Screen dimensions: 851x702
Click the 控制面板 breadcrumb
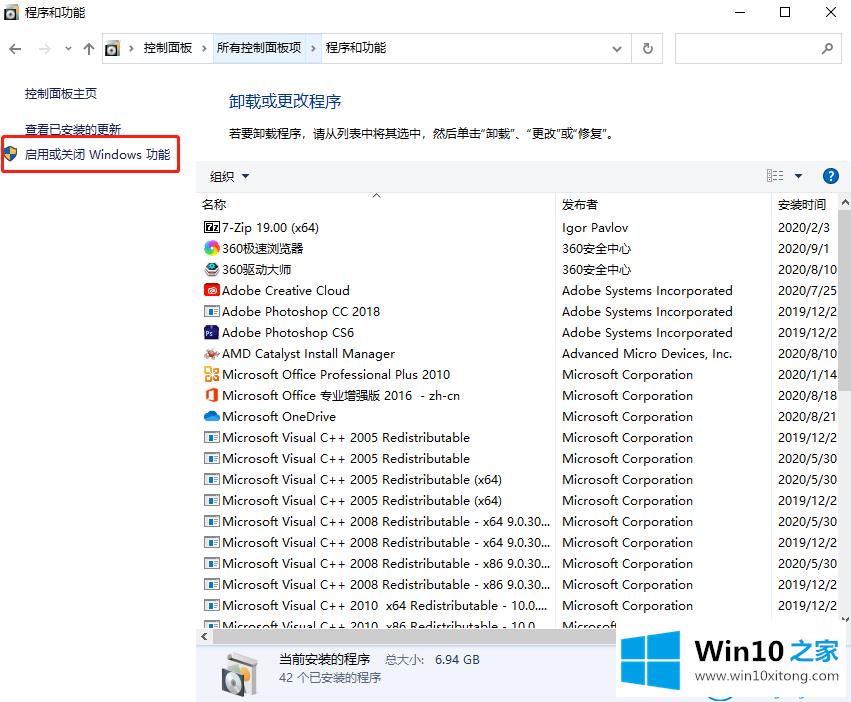tap(168, 48)
